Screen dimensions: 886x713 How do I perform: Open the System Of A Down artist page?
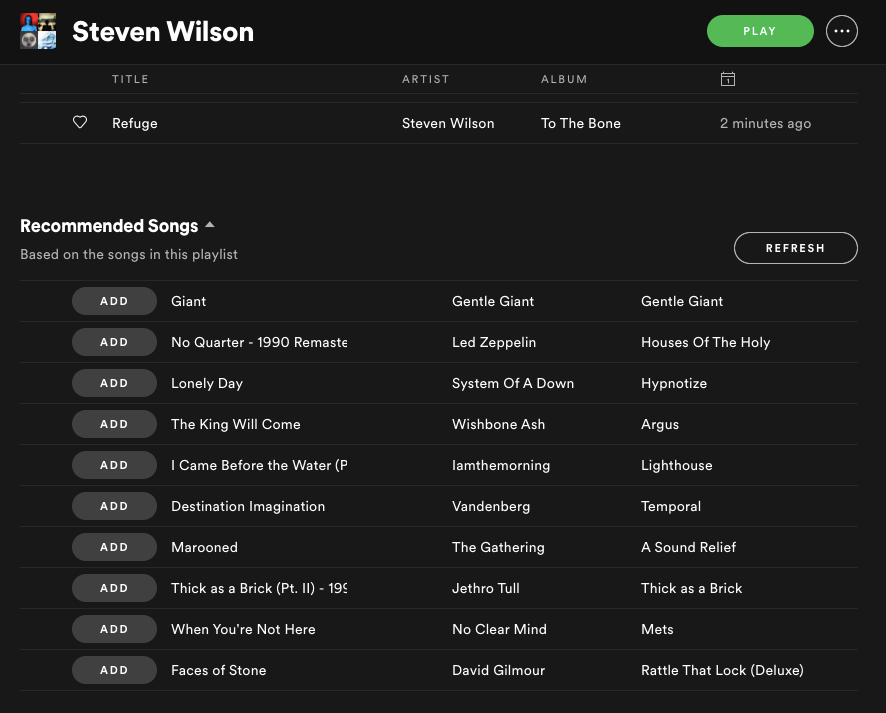tap(513, 383)
